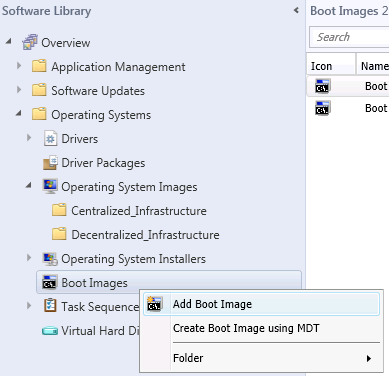Expand the Application Management folder arrow

click(19, 66)
